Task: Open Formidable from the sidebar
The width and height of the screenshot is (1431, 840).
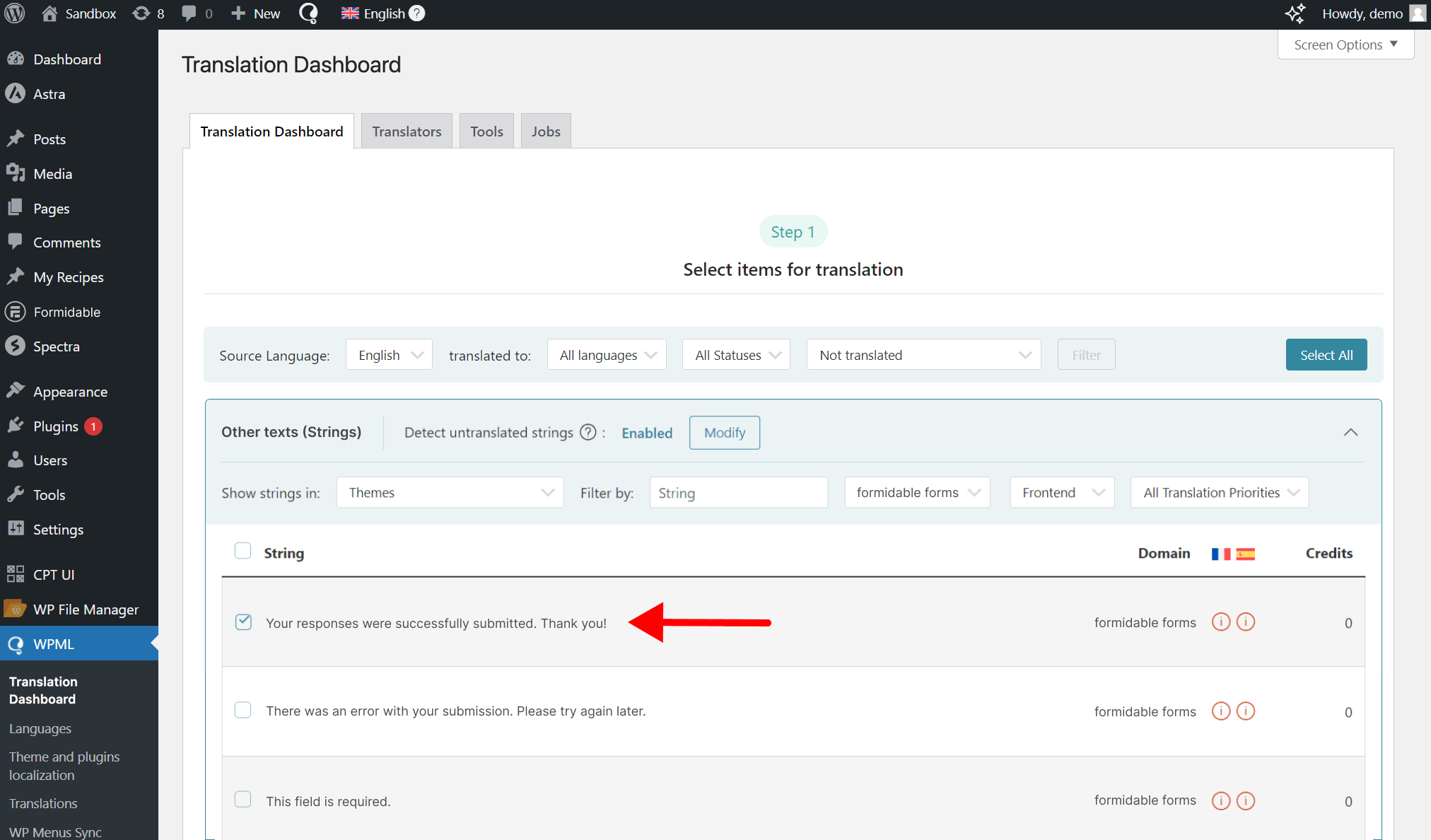Action: [66, 312]
